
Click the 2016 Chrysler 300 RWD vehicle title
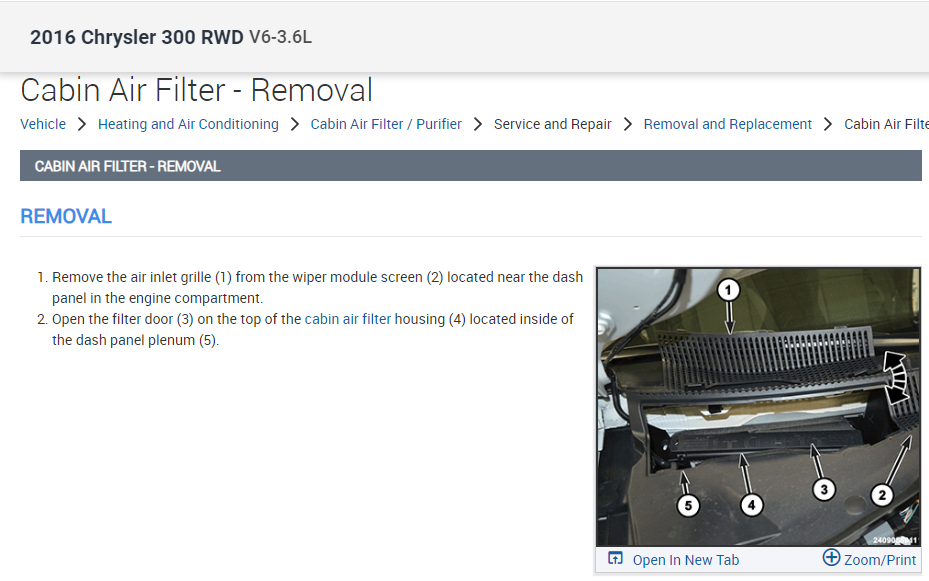(137, 37)
